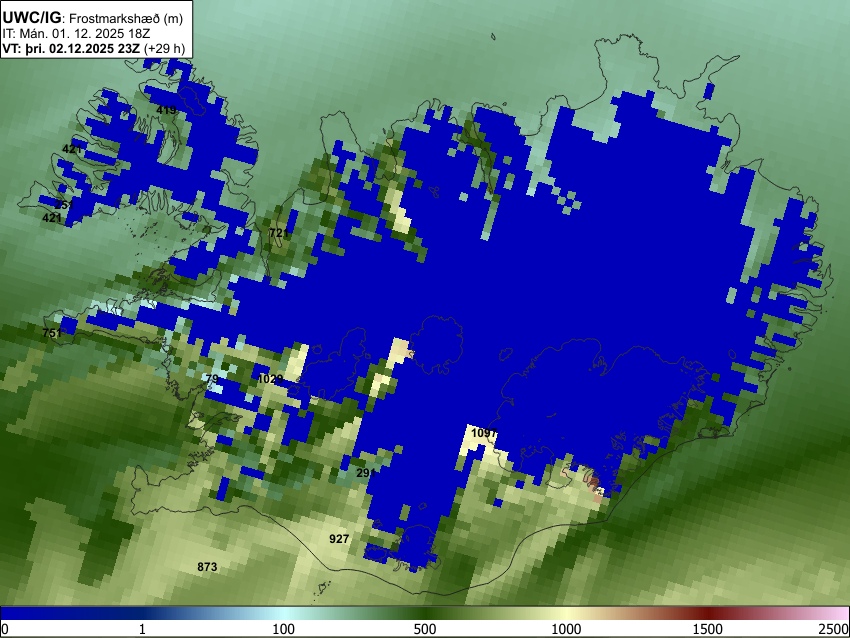
Task: Click the map value label 79
Action: [212, 378]
